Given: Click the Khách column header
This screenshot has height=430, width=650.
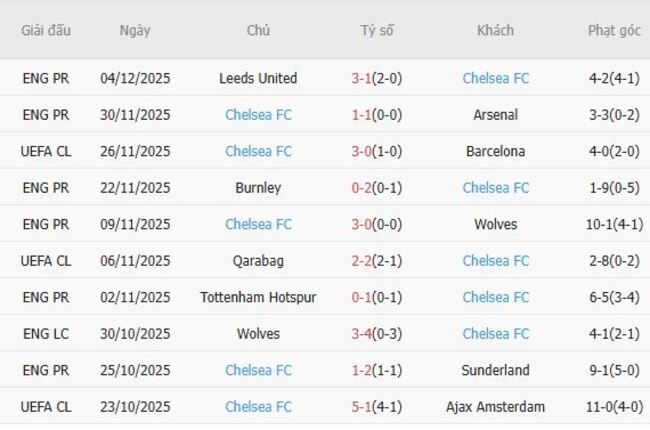Looking at the screenshot, I should point(495,30).
